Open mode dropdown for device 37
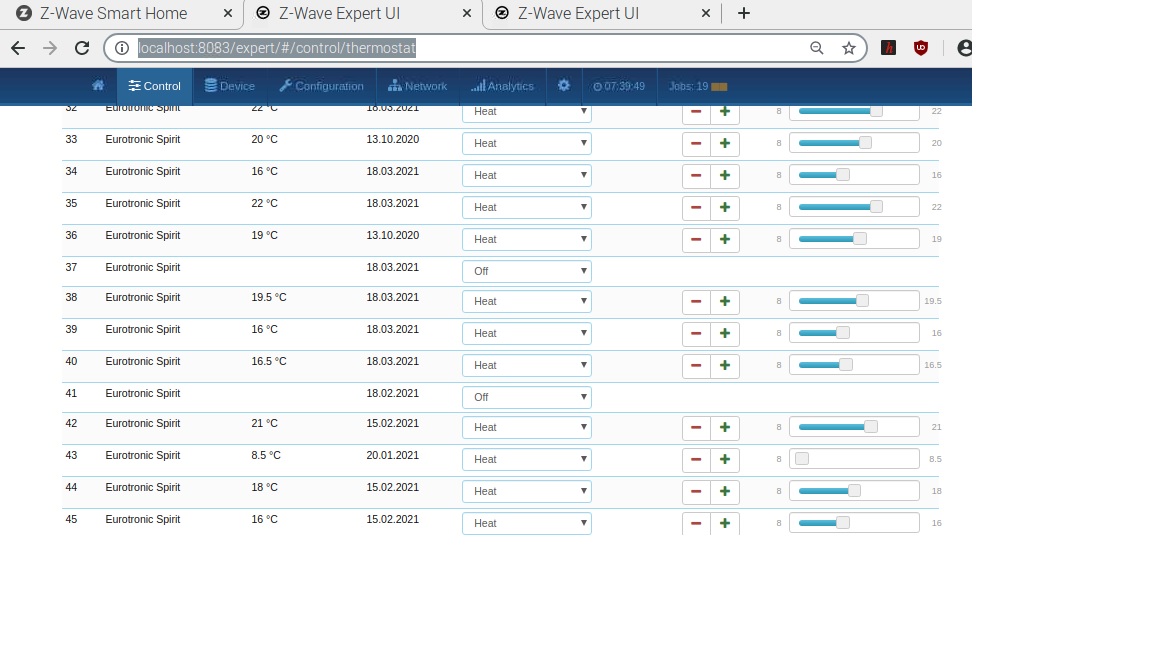The height and width of the screenshot is (648, 1152). (526, 271)
